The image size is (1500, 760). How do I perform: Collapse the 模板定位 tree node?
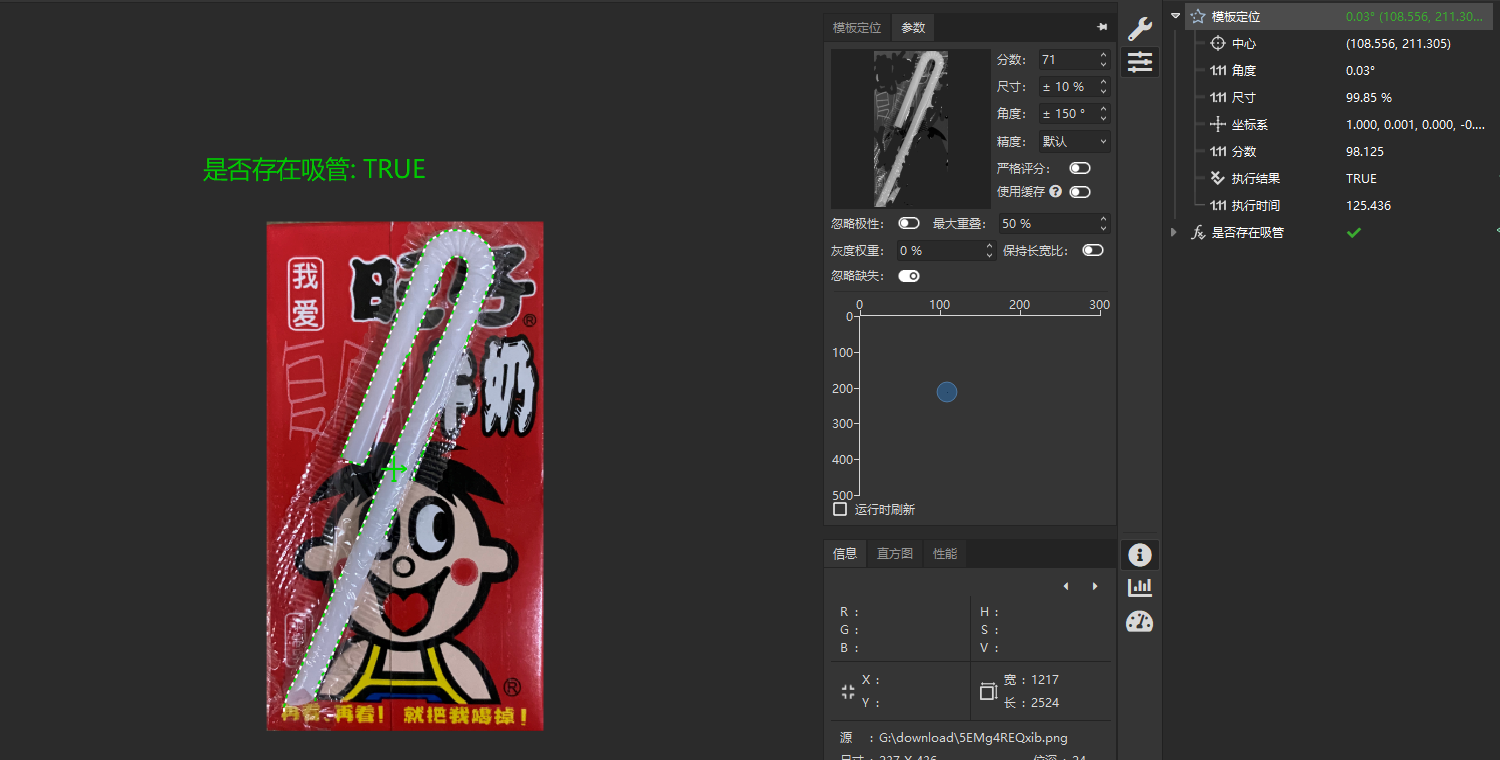1176,16
